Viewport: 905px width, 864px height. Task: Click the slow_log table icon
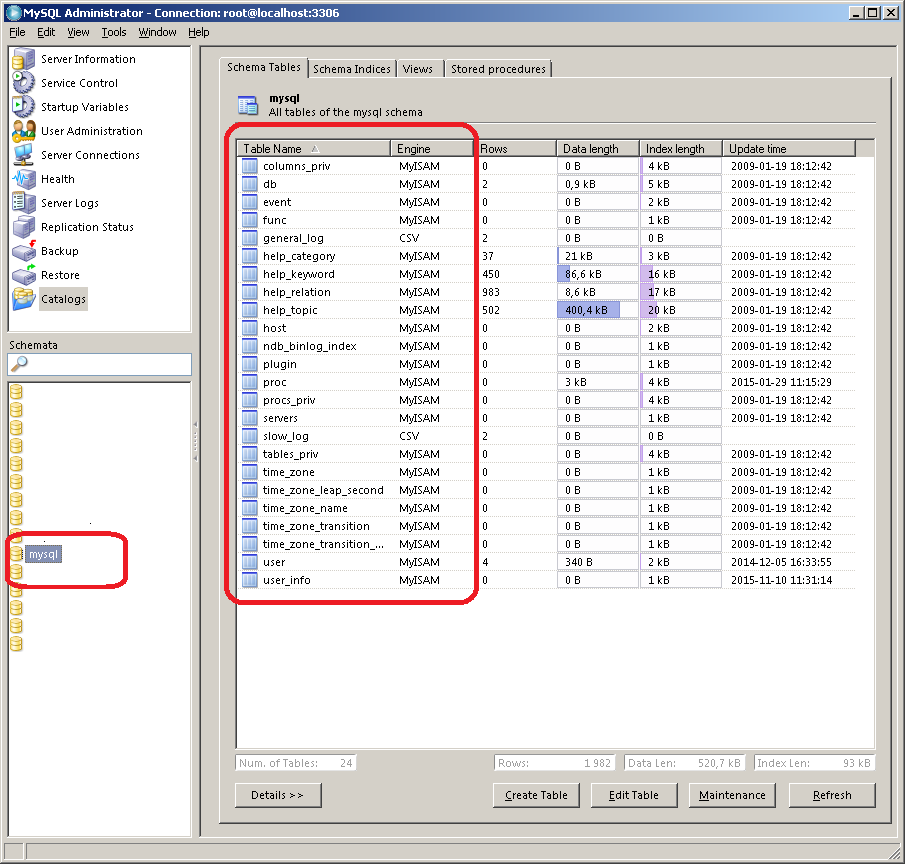point(249,436)
